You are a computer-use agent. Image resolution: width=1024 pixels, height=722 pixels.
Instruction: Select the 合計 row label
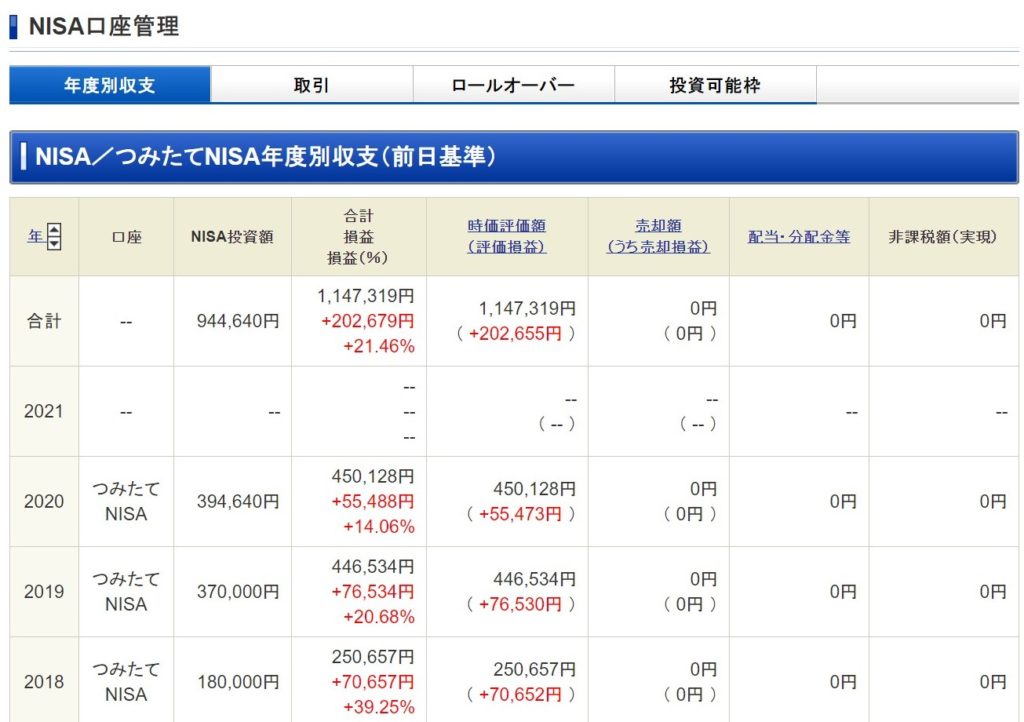(44, 321)
